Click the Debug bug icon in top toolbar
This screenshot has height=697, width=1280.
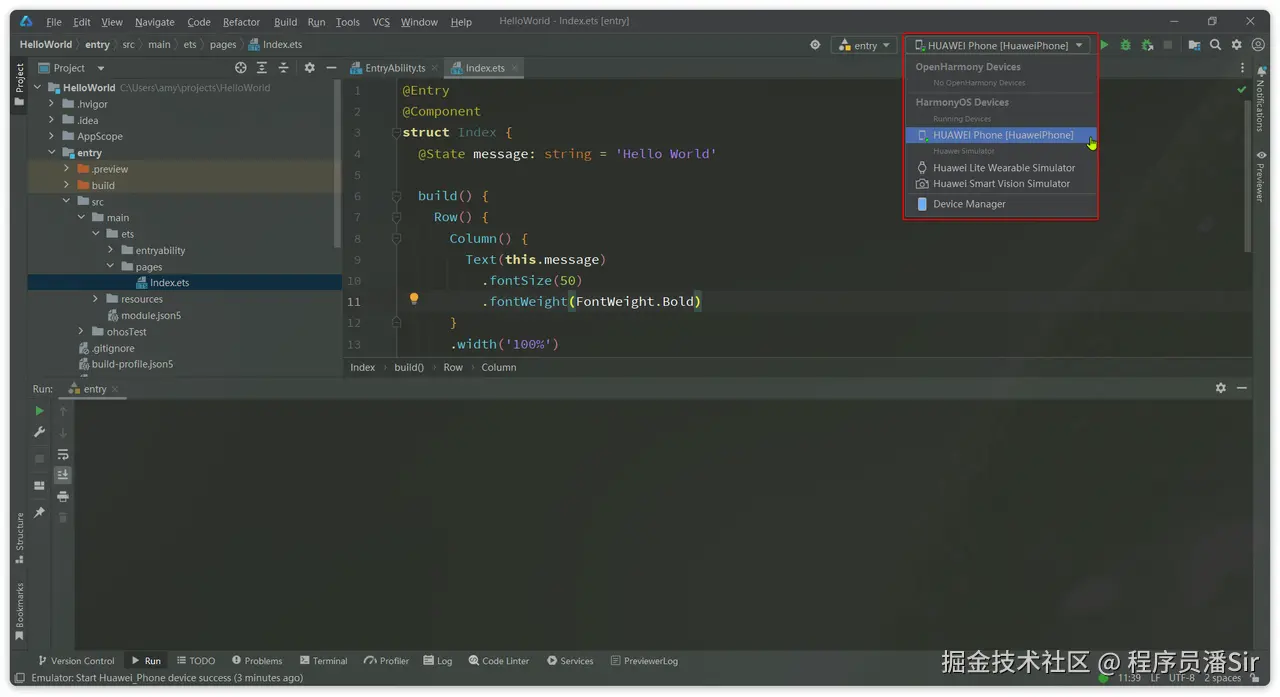tap(1125, 45)
